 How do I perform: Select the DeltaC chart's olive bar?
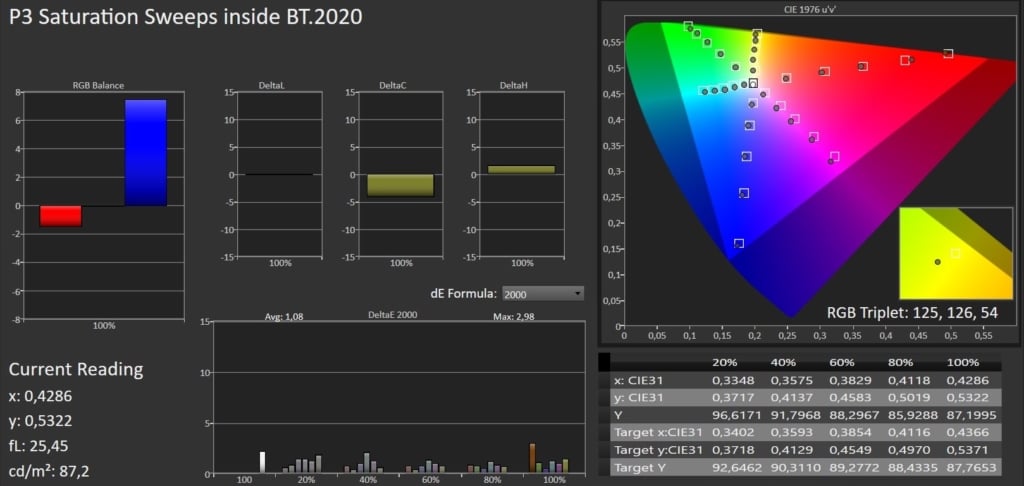[400, 185]
